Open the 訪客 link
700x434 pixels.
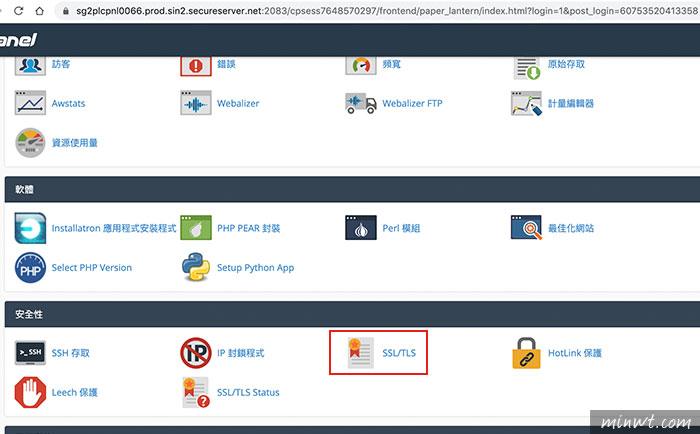[61, 64]
